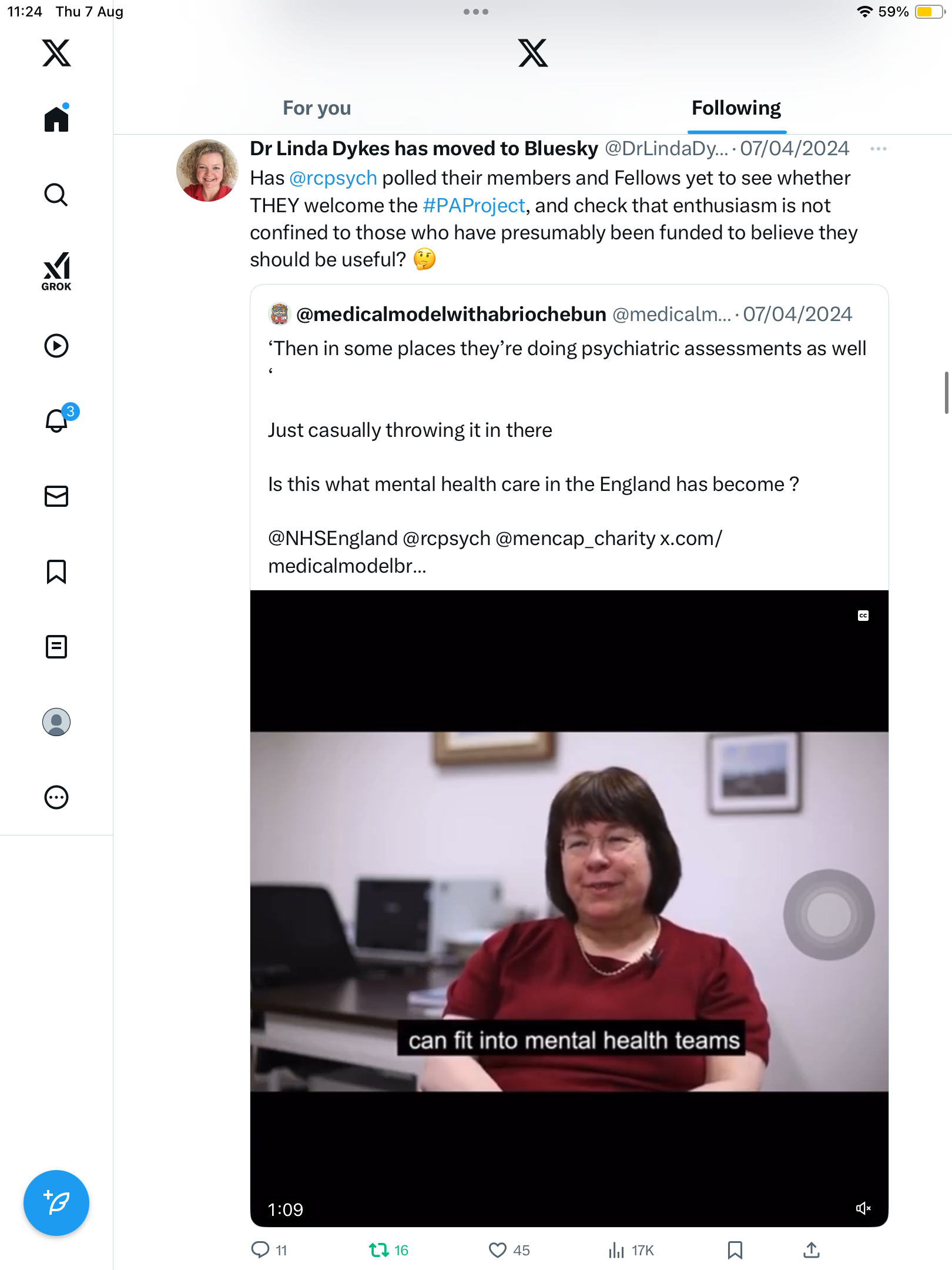This screenshot has height=1270, width=952.
Task: Expand the More circle menu in sidebar
Action: pos(56,797)
